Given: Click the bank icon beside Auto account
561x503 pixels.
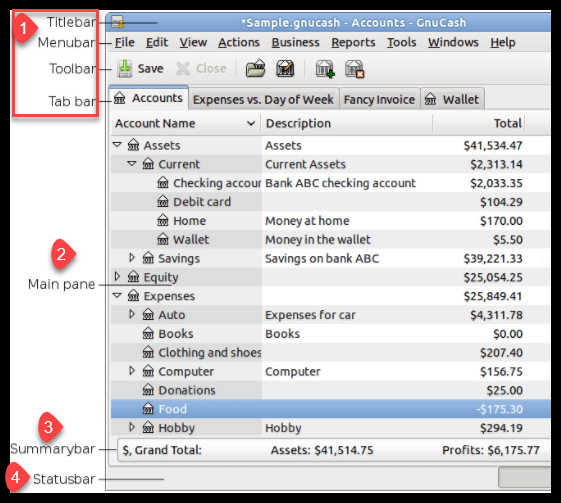Looking at the screenshot, I should [148, 314].
